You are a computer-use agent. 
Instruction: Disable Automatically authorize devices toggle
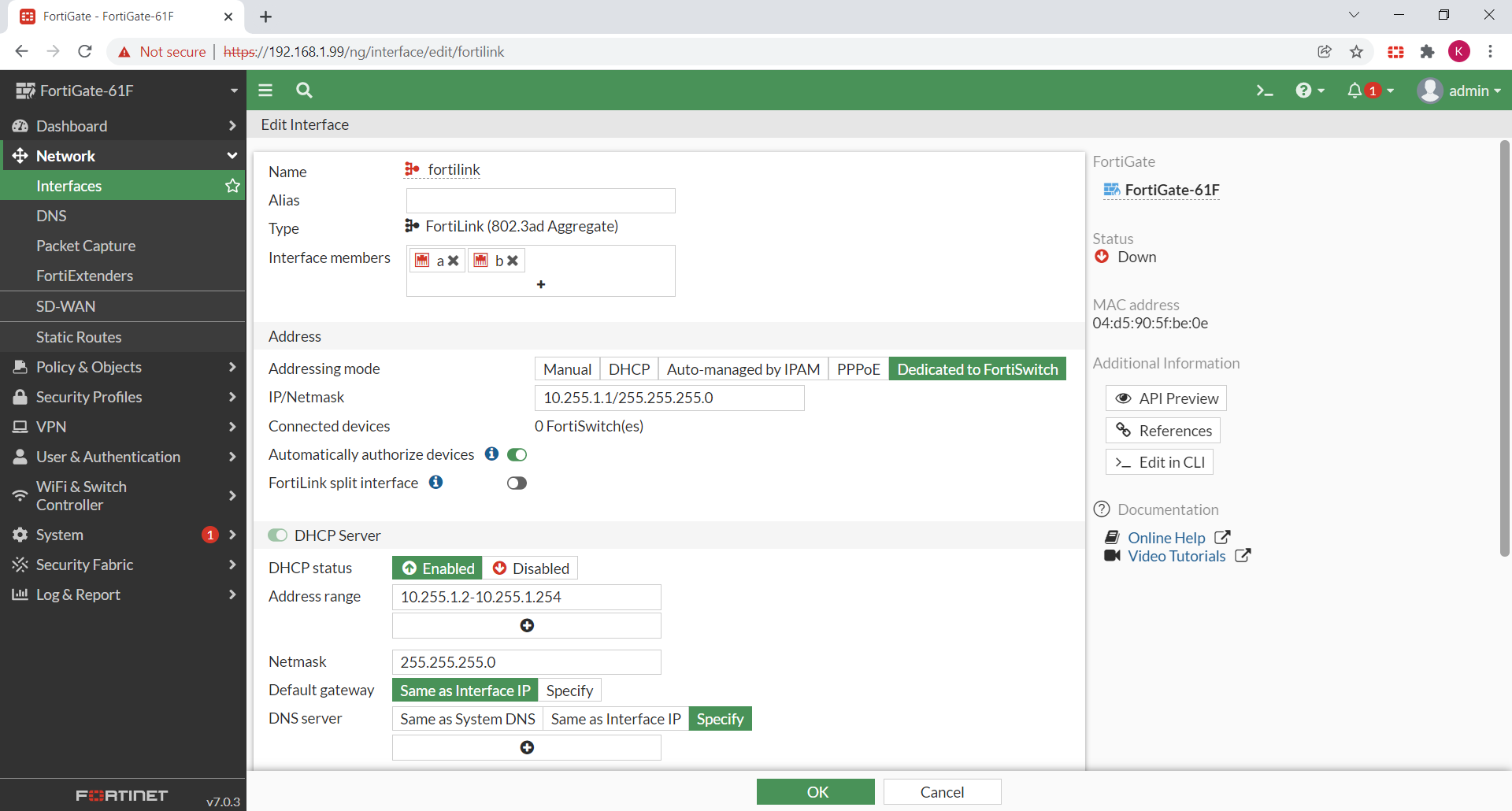(x=517, y=454)
